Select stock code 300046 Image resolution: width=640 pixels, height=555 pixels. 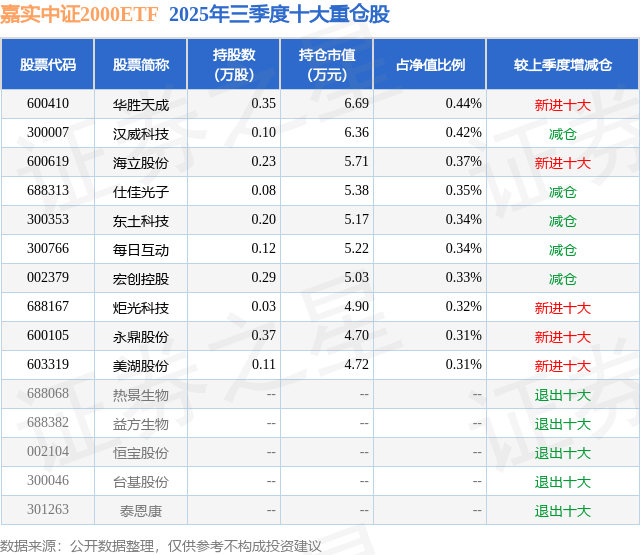tap(48, 480)
